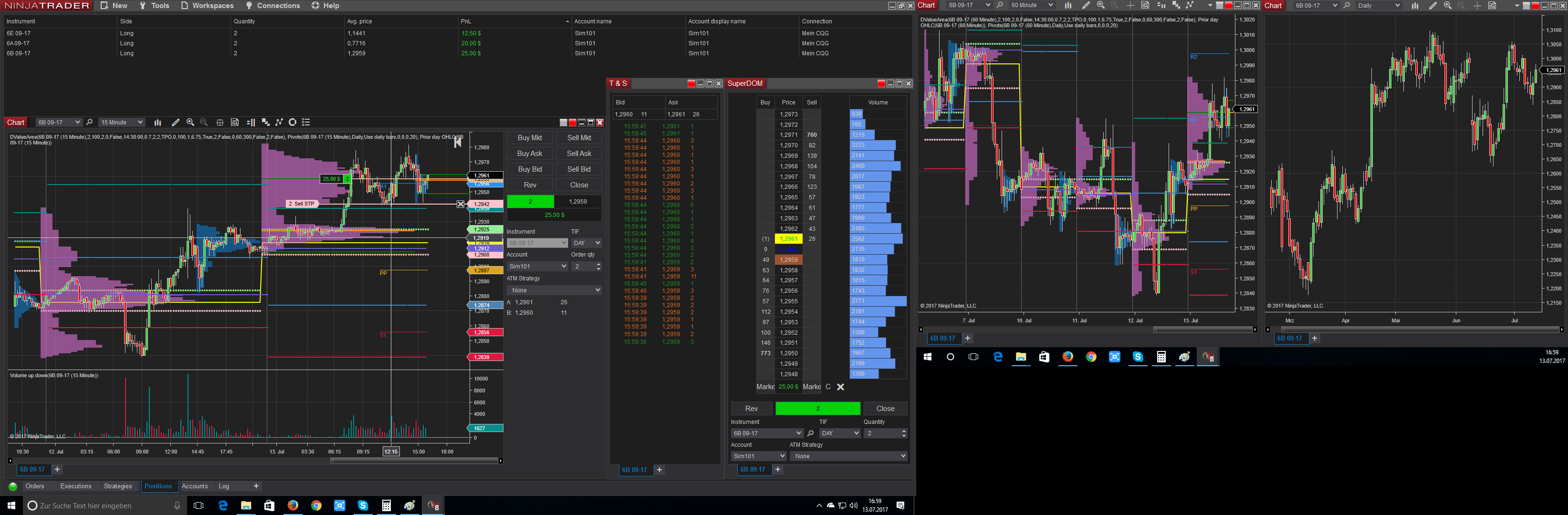Switch to the Orders tab
This screenshot has height=515, width=1568.
[35, 486]
